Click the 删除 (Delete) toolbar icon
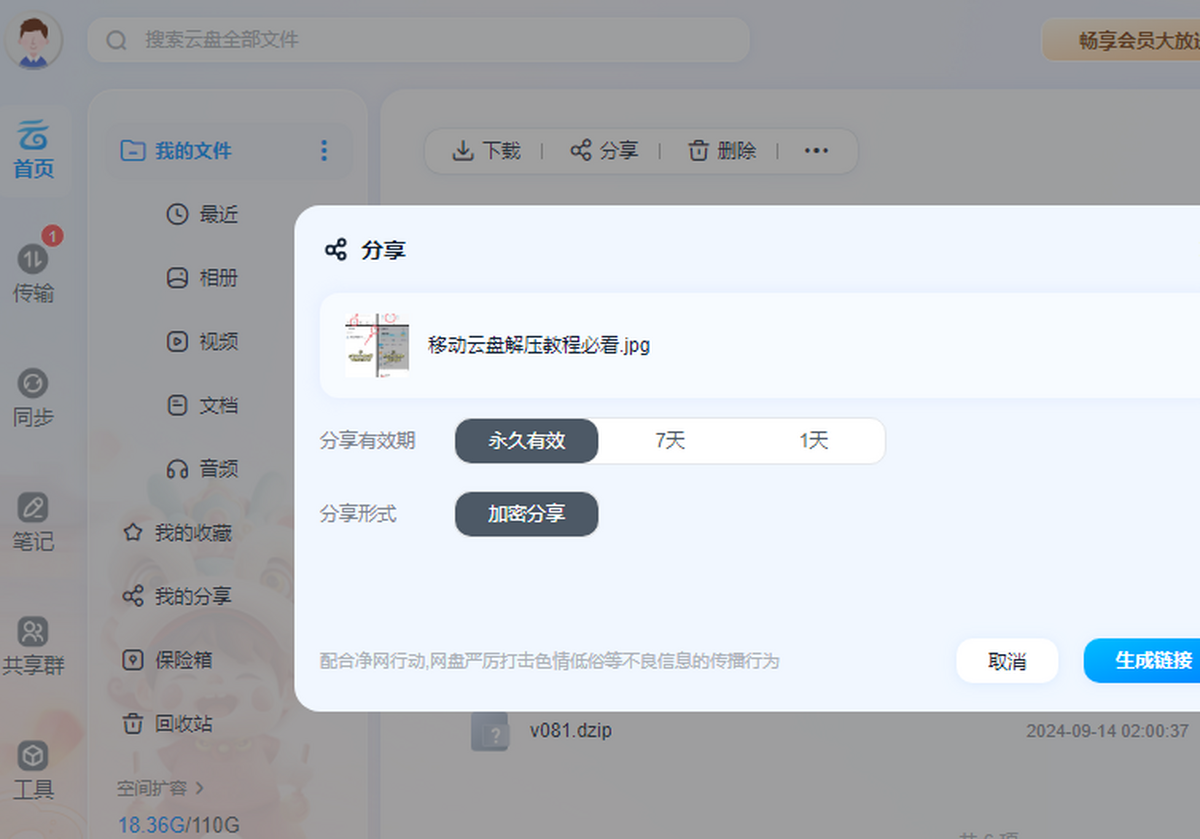The height and width of the screenshot is (839, 1200). [722, 150]
